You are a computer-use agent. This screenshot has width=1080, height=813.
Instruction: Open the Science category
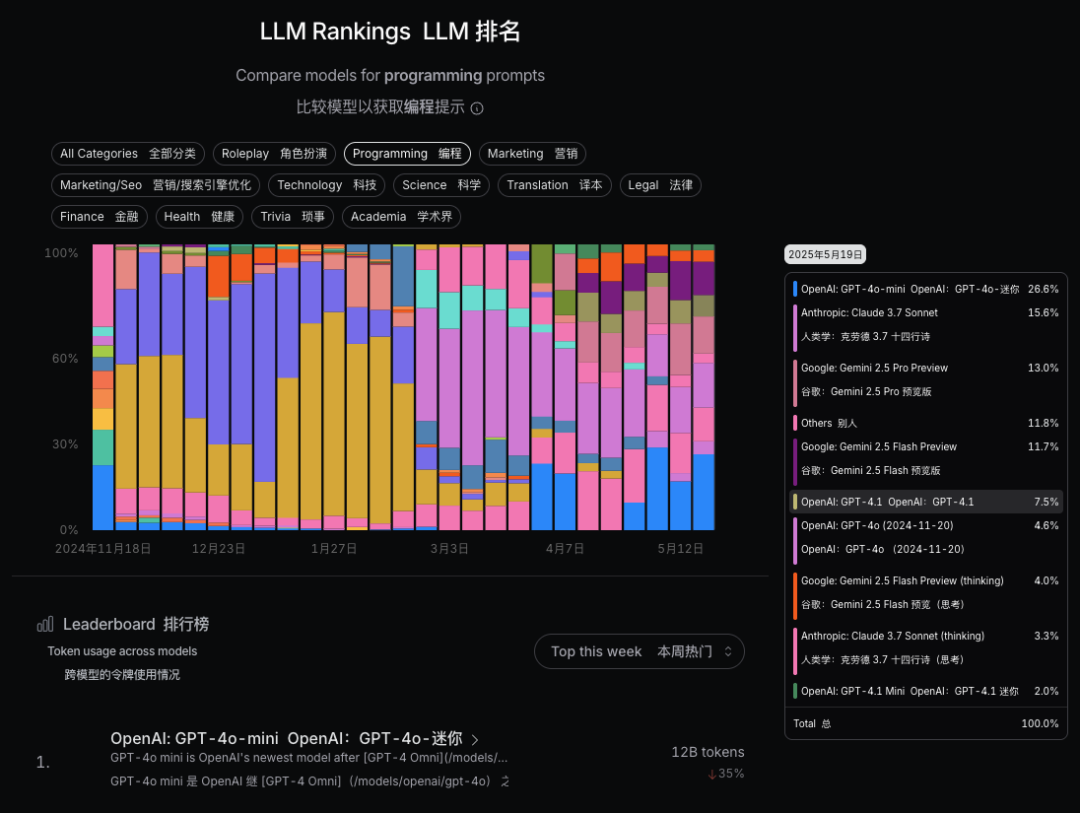(441, 185)
